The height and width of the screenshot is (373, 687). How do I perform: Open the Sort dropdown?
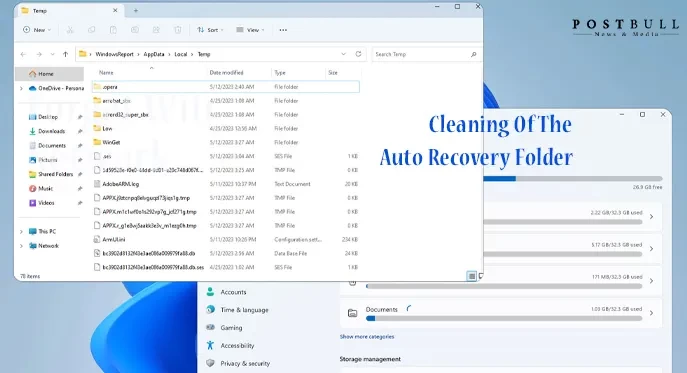click(210, 30)
